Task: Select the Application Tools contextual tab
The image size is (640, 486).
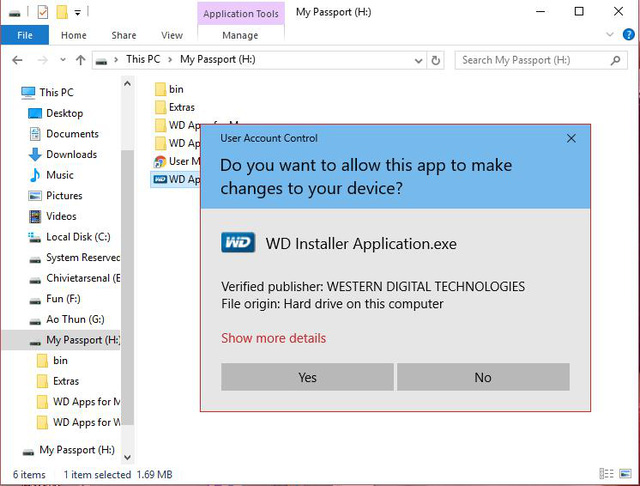Action: tap(241, 13)
